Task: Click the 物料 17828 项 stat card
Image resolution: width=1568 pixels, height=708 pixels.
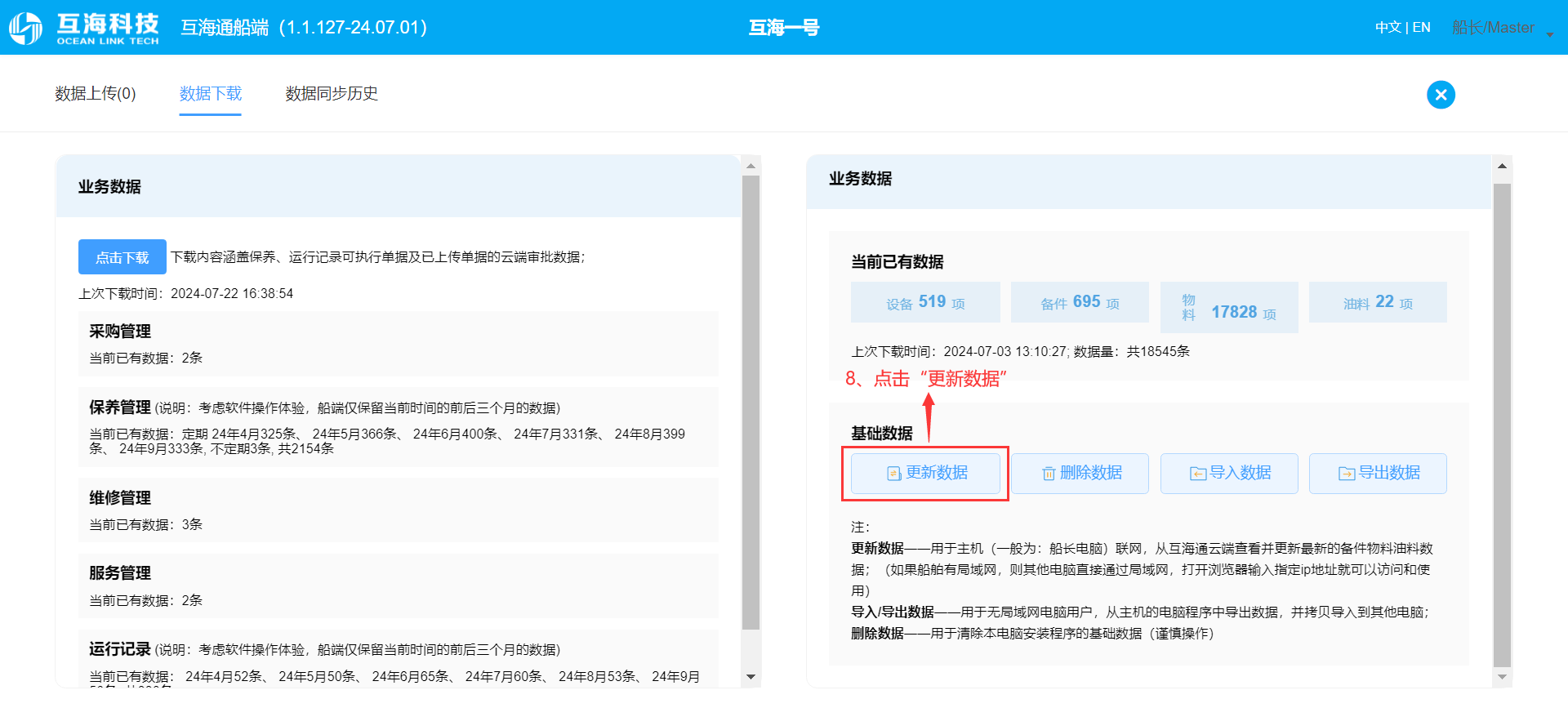Action: tap(1229, 307)
